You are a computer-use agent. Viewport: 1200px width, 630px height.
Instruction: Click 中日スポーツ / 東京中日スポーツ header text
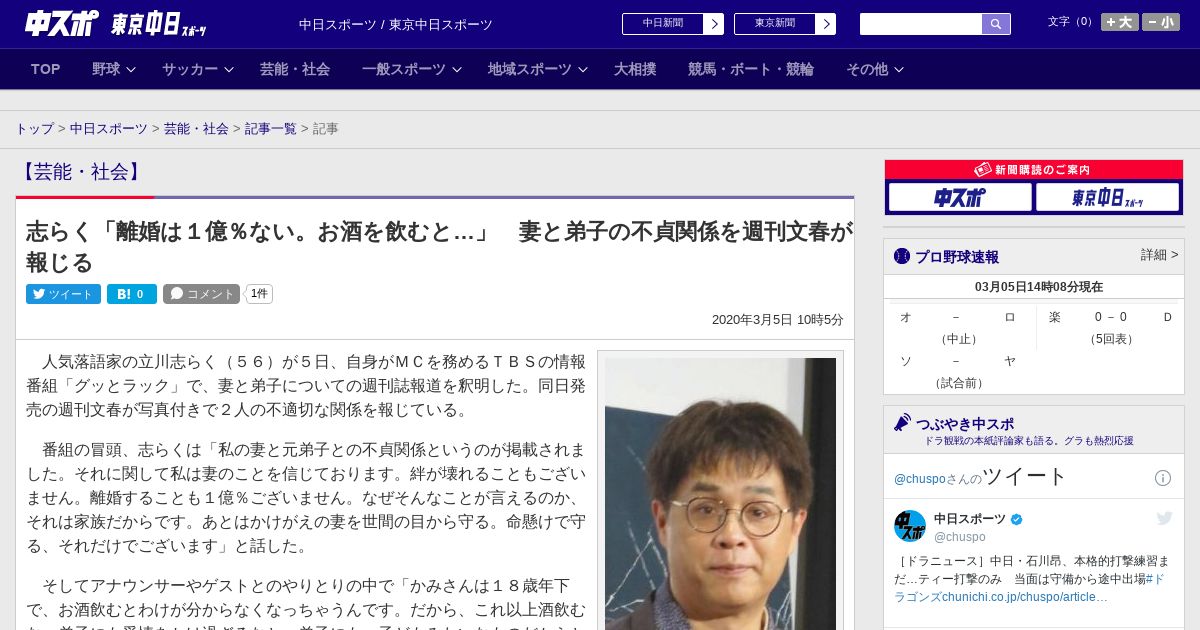tap(396, 24)
